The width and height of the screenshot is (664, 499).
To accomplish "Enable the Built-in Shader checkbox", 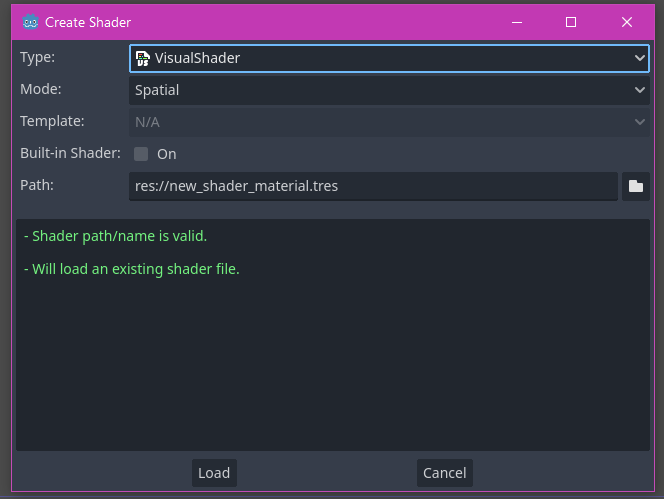I will 141,154.
